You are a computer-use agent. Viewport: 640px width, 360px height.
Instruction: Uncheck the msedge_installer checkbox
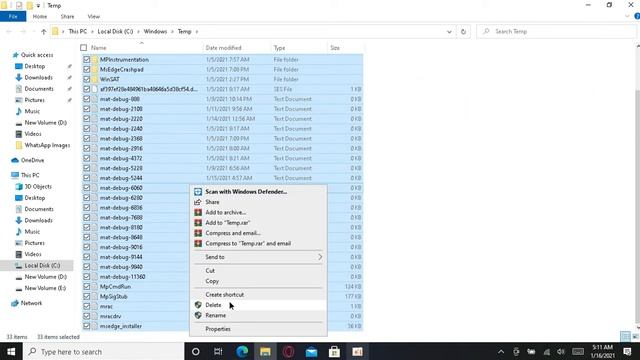point(87,326)
